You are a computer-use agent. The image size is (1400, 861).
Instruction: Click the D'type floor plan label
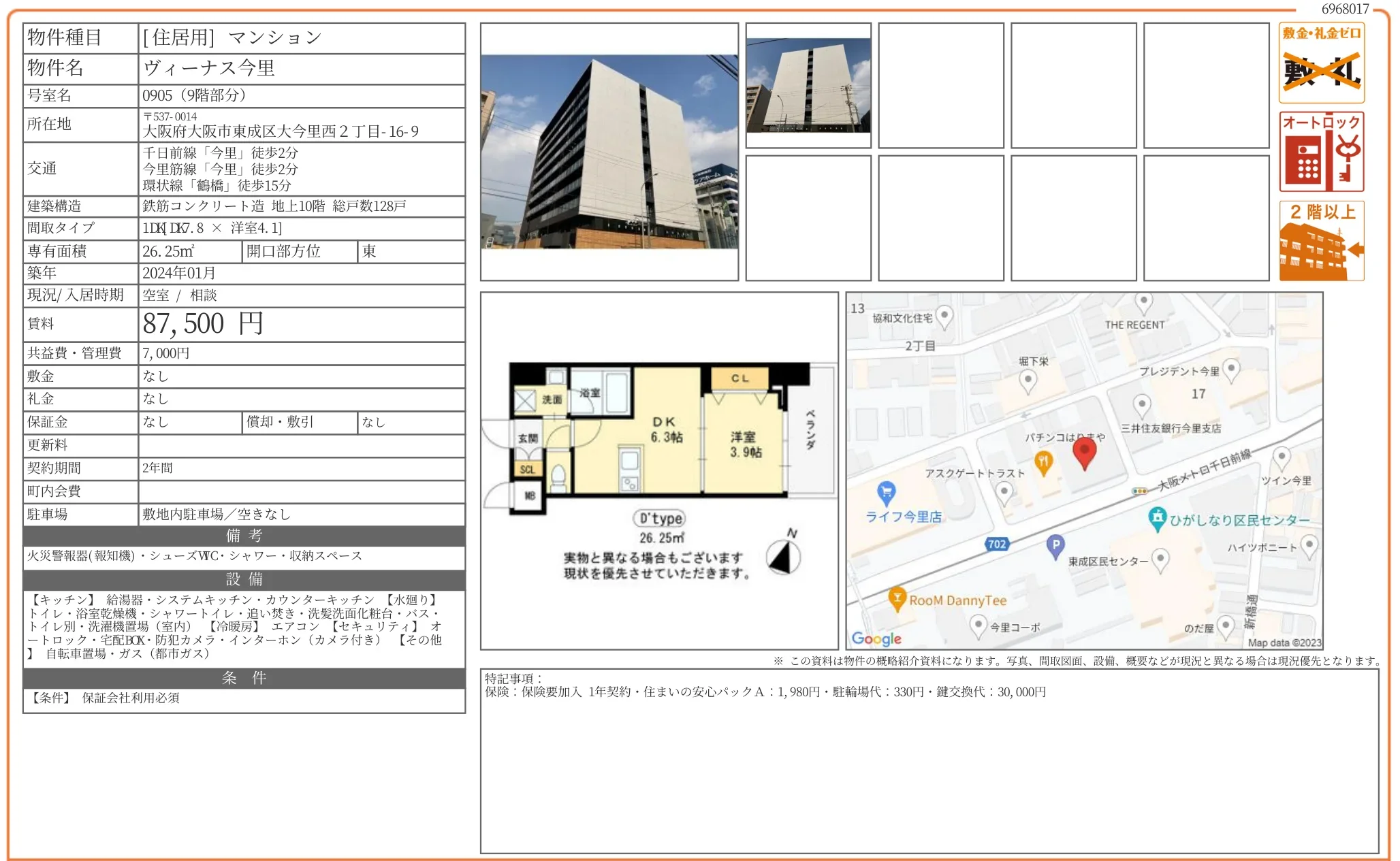659,519
